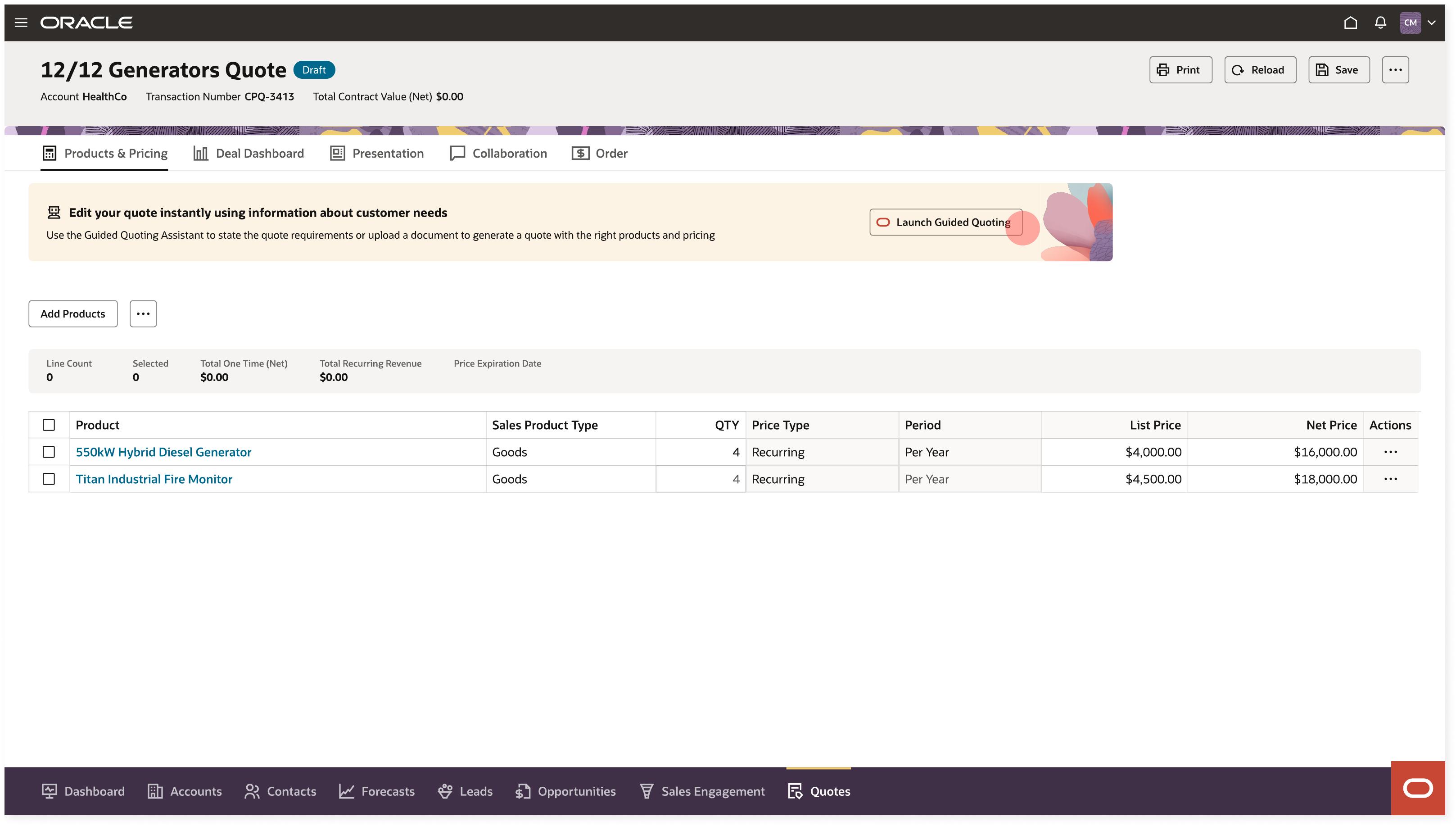1456x826 pixels.
Task: Click the red Oracle assistant icon
Action: tap(1417, 788)
